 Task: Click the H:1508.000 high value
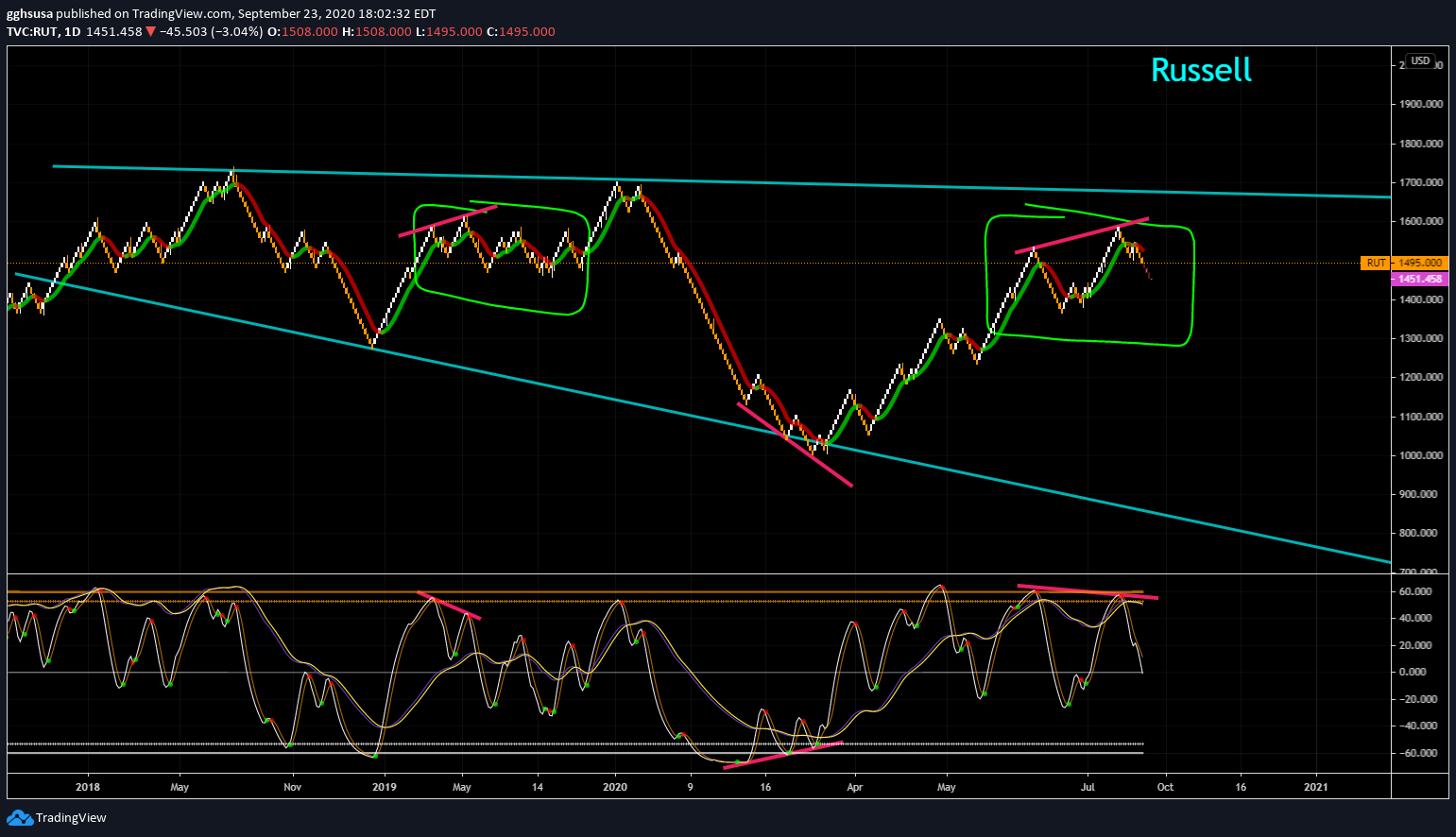point(377,31)
